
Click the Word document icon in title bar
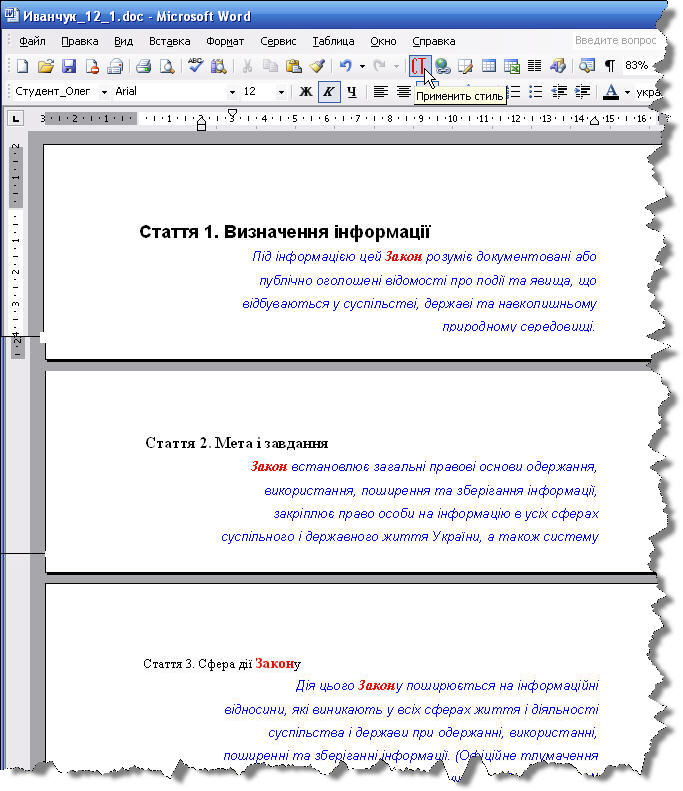[11, 16]
